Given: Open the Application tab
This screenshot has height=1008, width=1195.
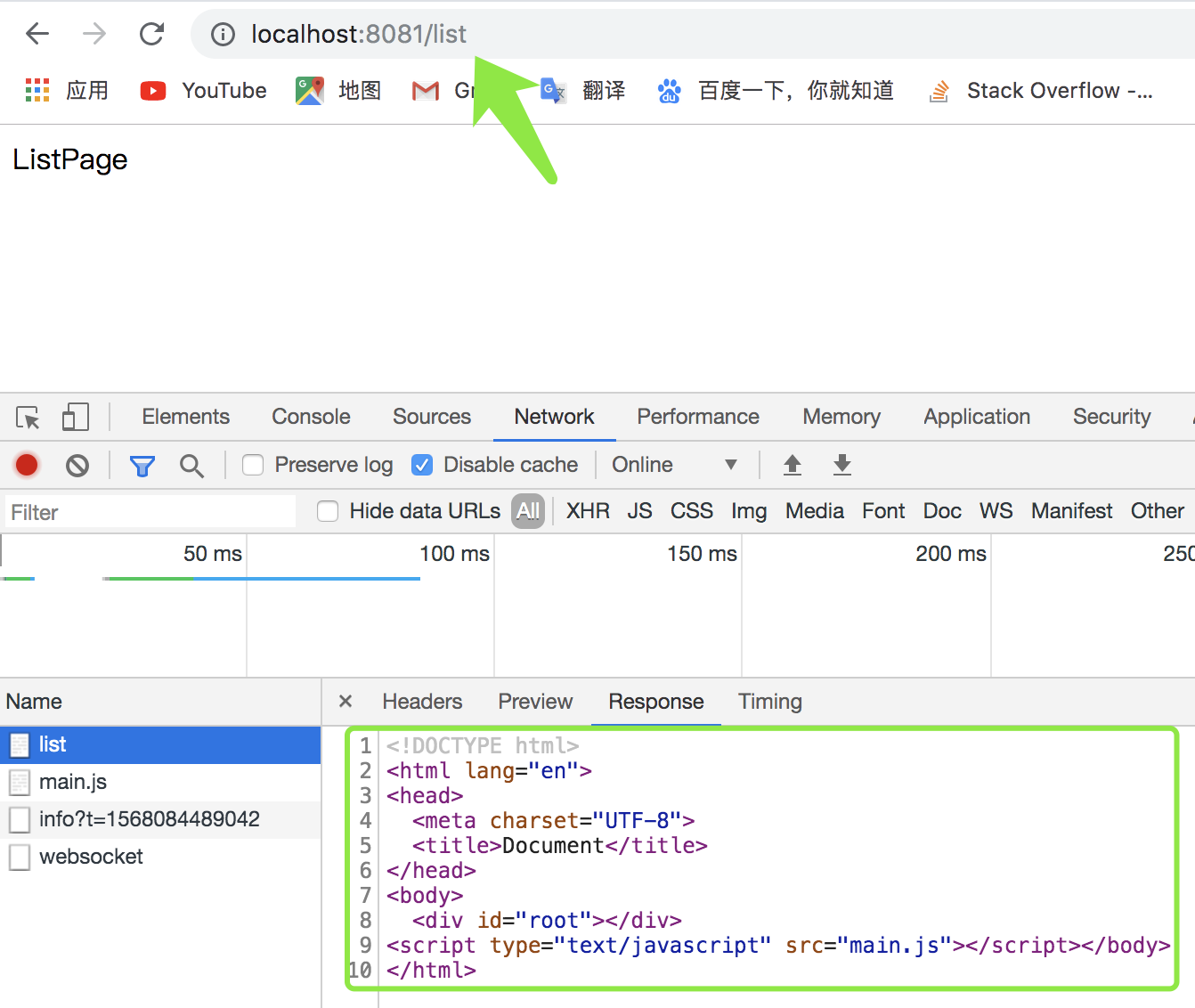Looking at the screenshot, I should [x=977, y=417].
